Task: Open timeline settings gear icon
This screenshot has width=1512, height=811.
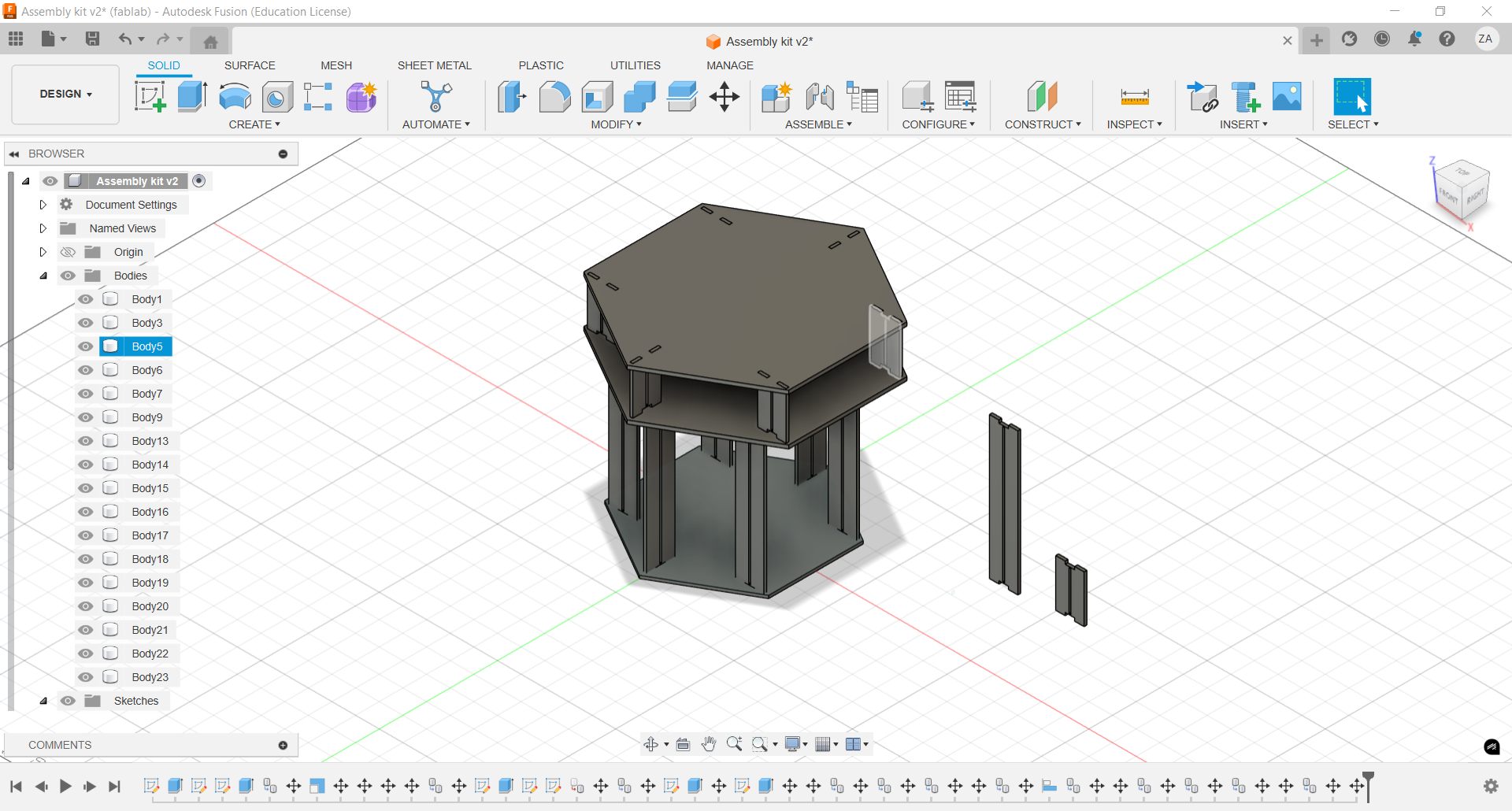Action: pos(1491,786)
